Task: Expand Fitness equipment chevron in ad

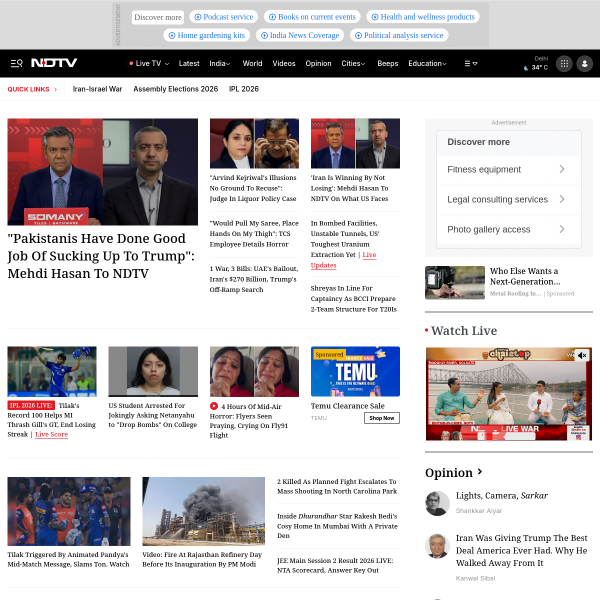Action: [x=562, y=169]
